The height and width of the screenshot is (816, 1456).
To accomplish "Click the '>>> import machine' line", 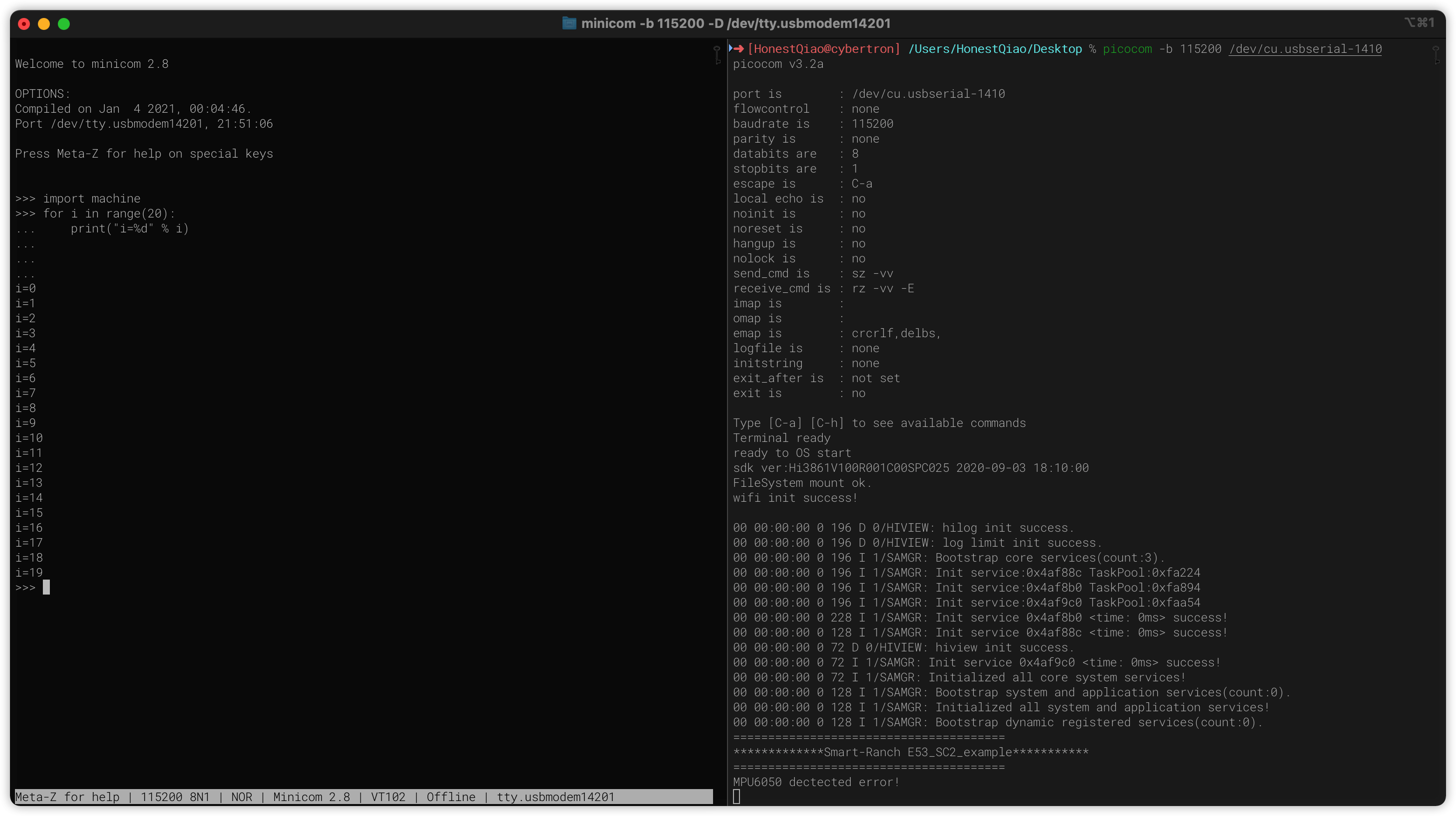I will pyautogui.click(x=77, y=199).
